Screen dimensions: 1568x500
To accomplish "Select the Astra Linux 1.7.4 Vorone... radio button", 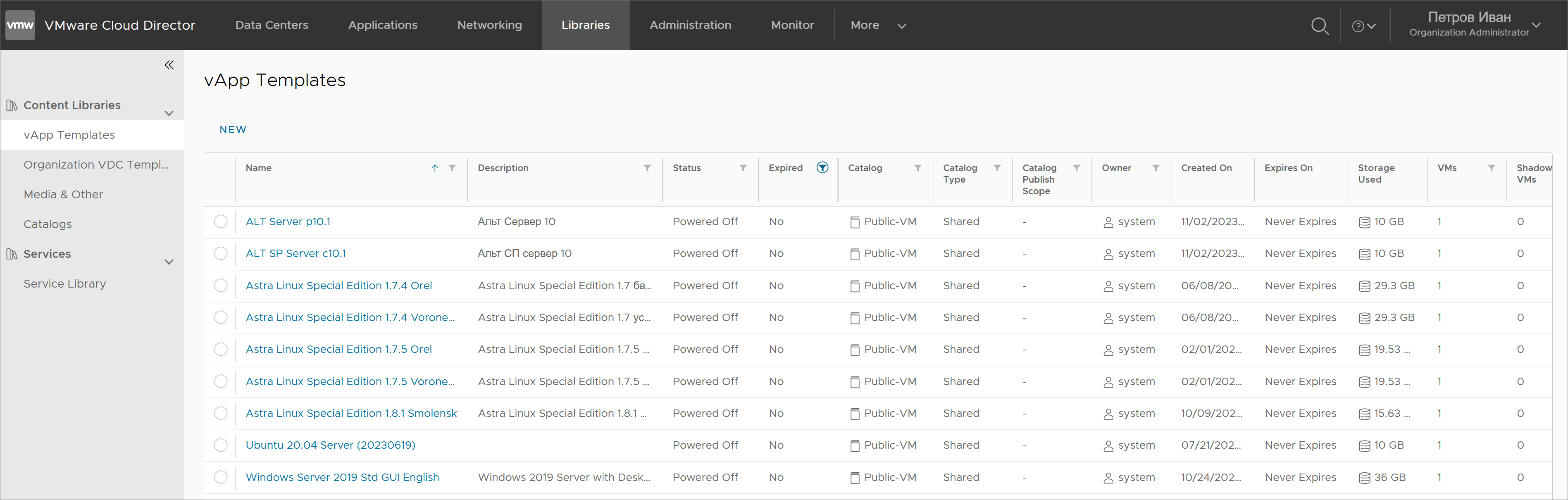I will click(221, 317).
